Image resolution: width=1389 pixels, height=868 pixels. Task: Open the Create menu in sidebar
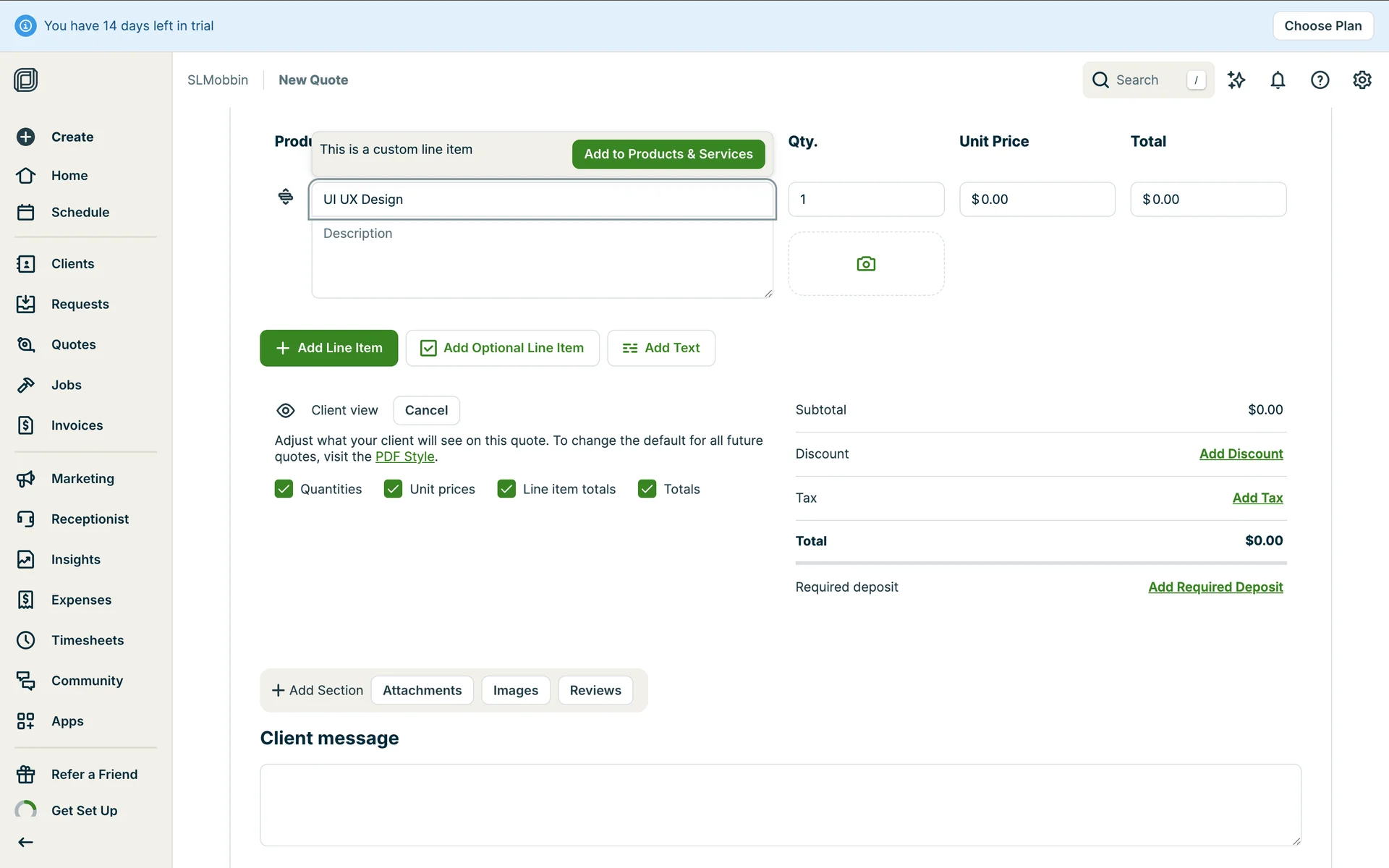click(72, 137)
